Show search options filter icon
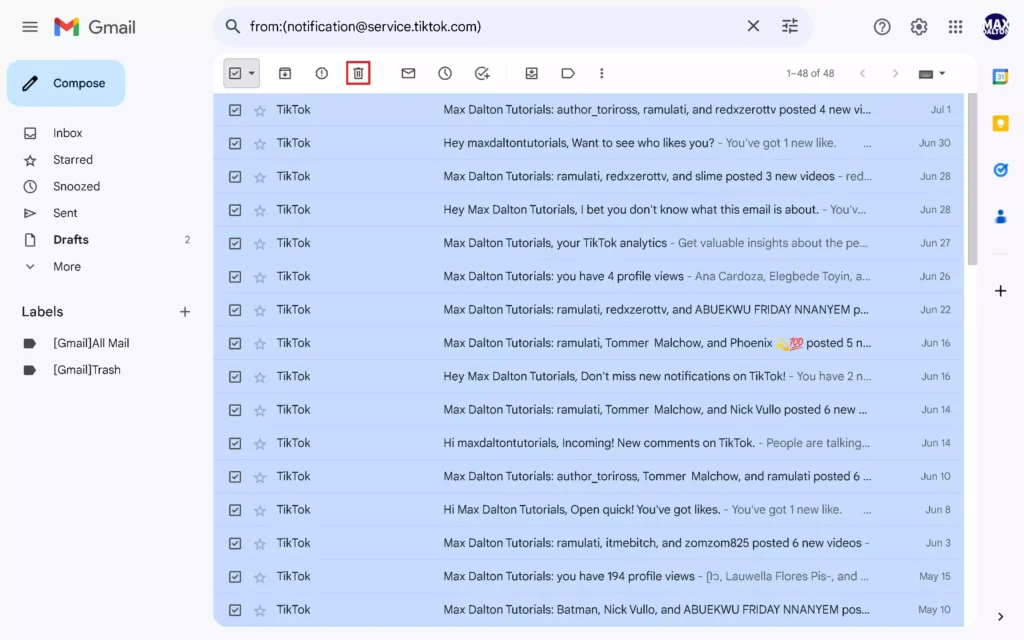The height and width of the screenshot is (640, 1024). (790, 26)
